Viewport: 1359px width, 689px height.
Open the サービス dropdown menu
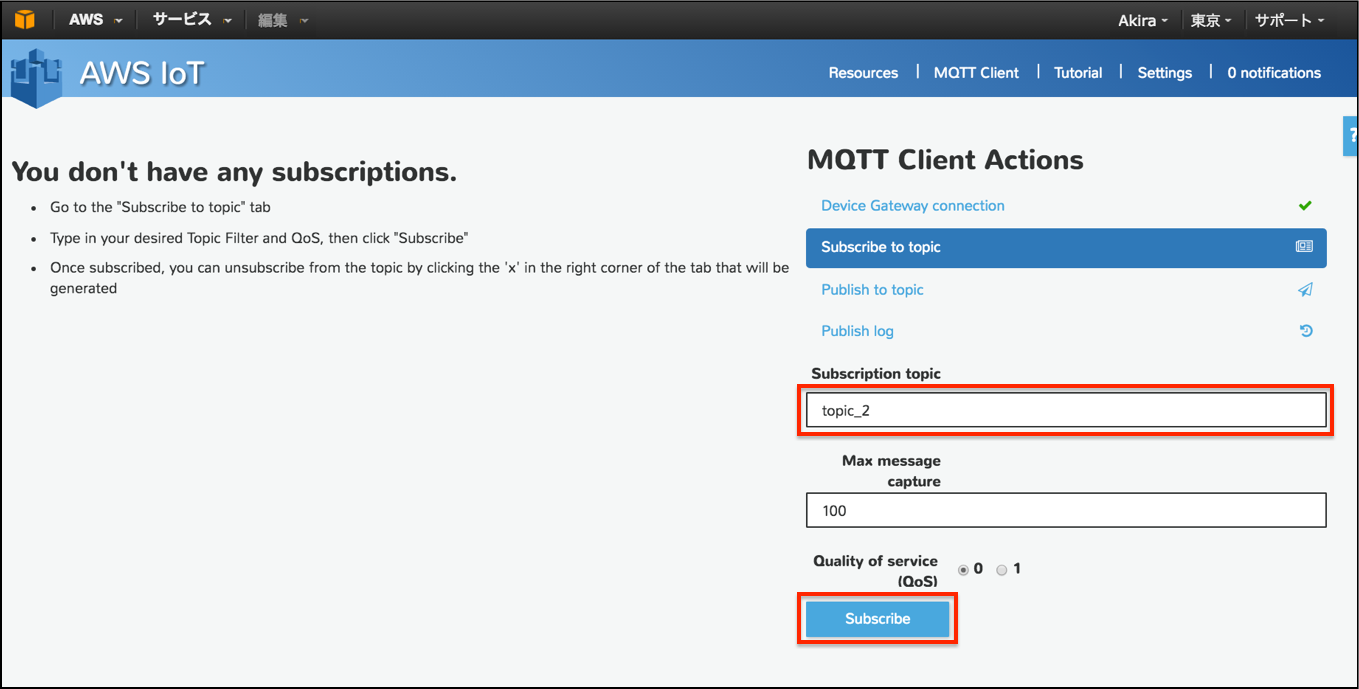pyautogui.click(x=182, y=19)
